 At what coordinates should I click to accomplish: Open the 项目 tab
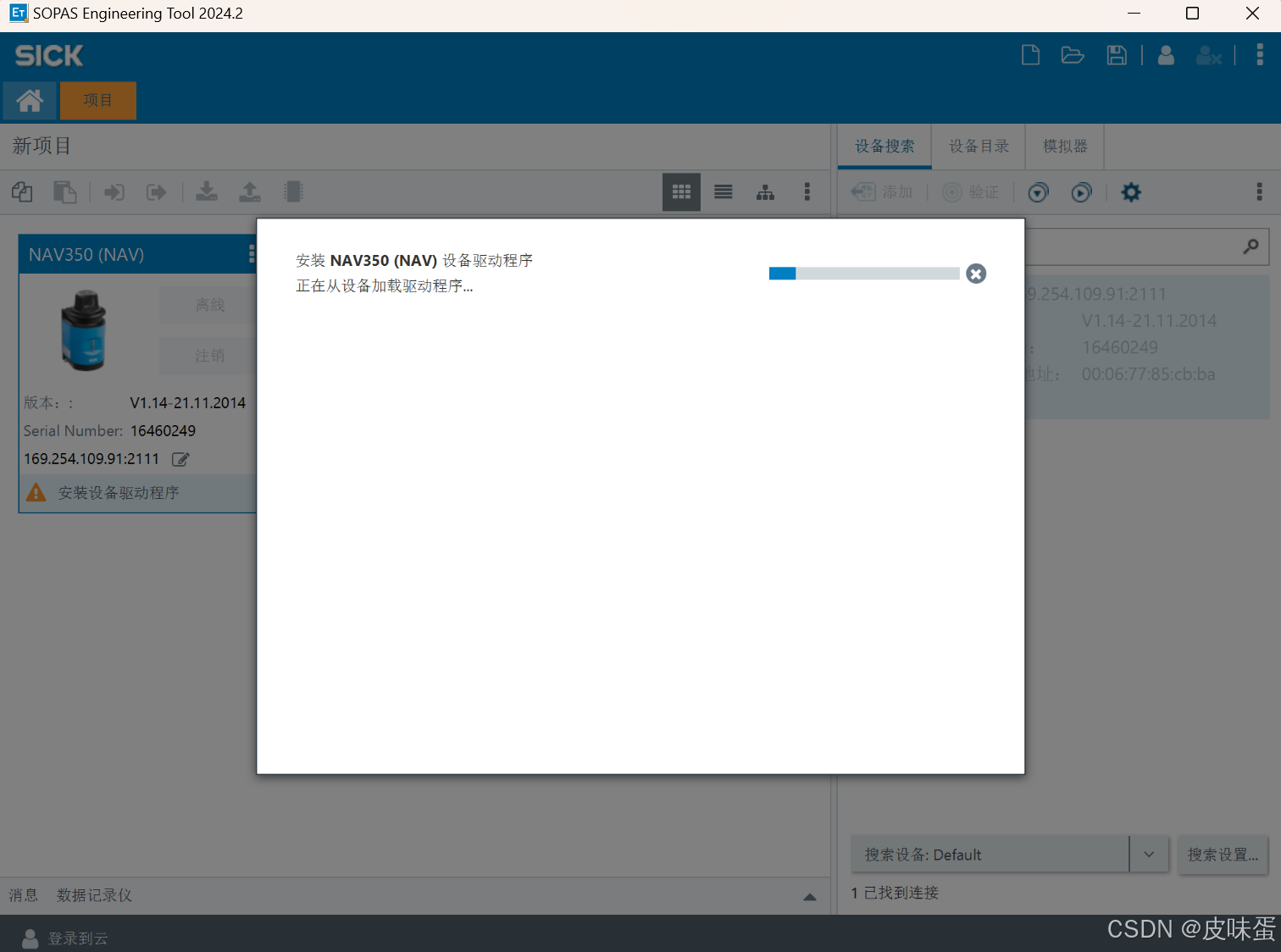(98, 101)
